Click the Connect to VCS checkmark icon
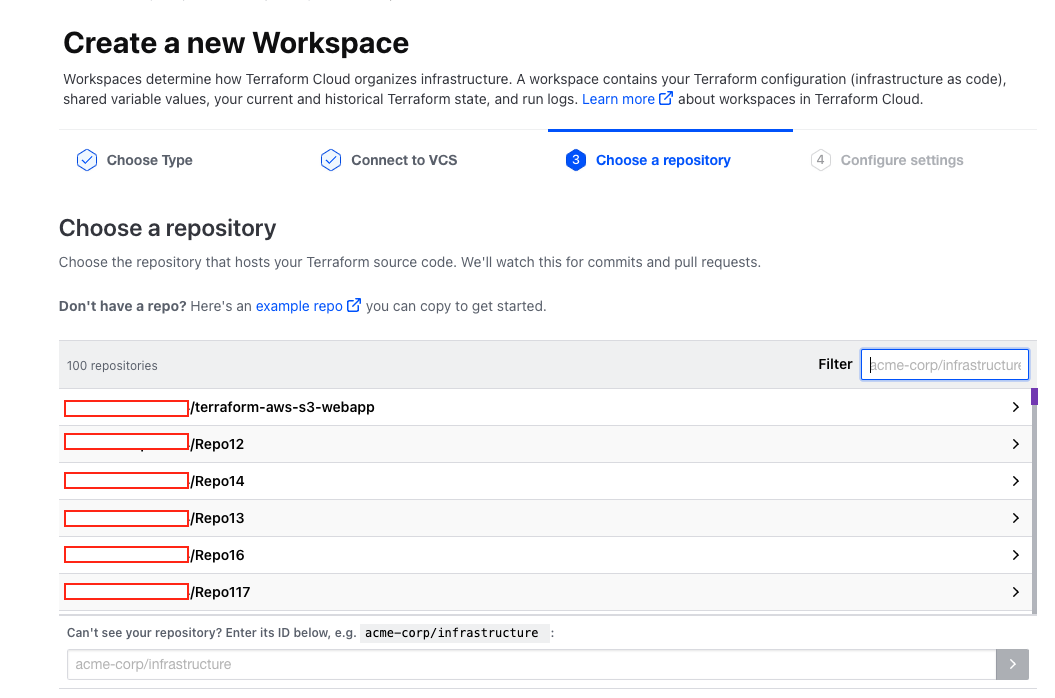 pyautogui.click(x=331, y=160)
